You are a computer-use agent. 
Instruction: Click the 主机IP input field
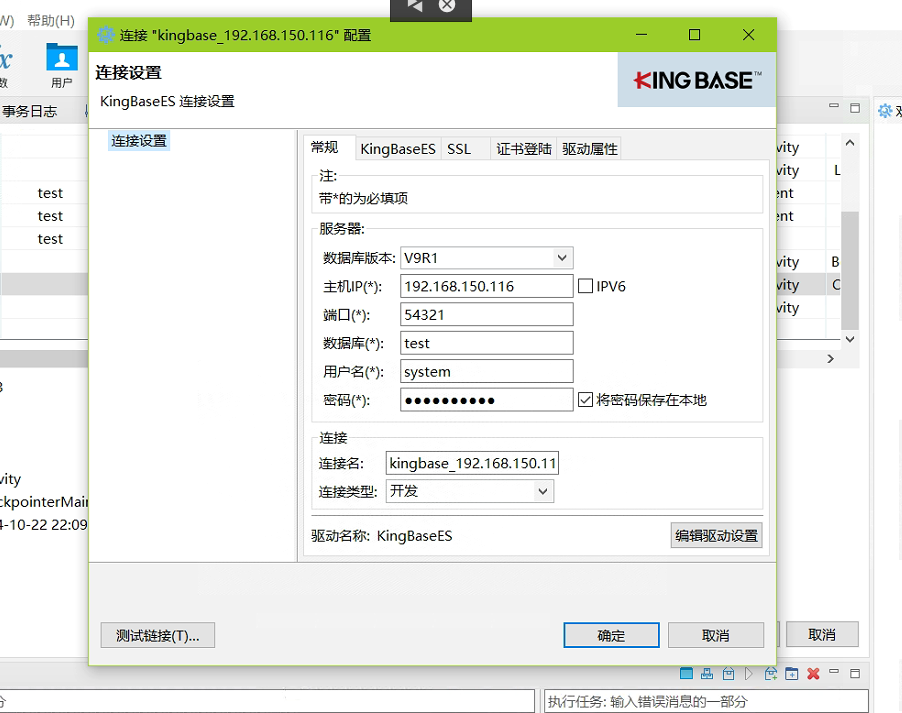coord(486,286)
